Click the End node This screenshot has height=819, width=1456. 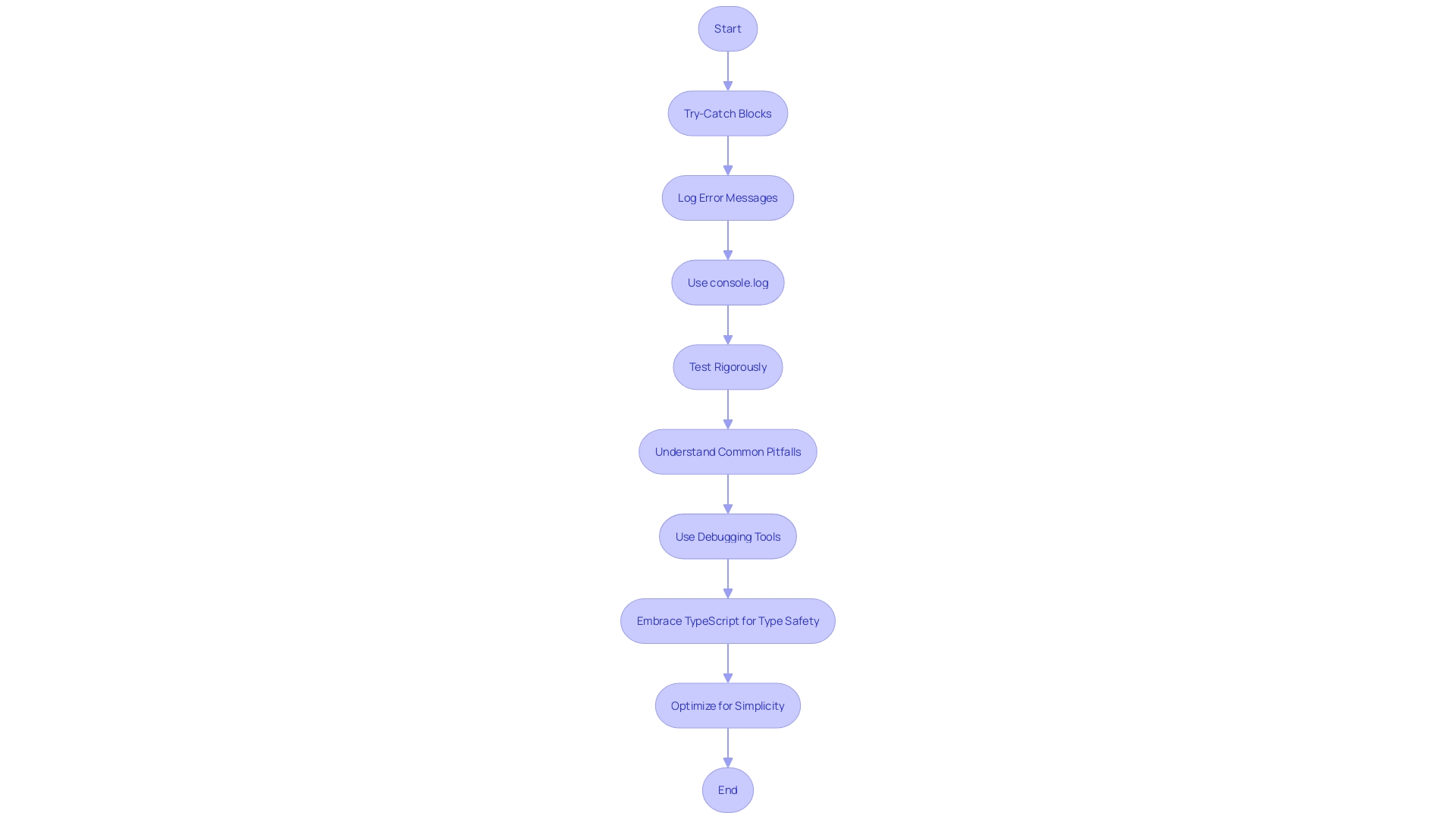point(728,790)
